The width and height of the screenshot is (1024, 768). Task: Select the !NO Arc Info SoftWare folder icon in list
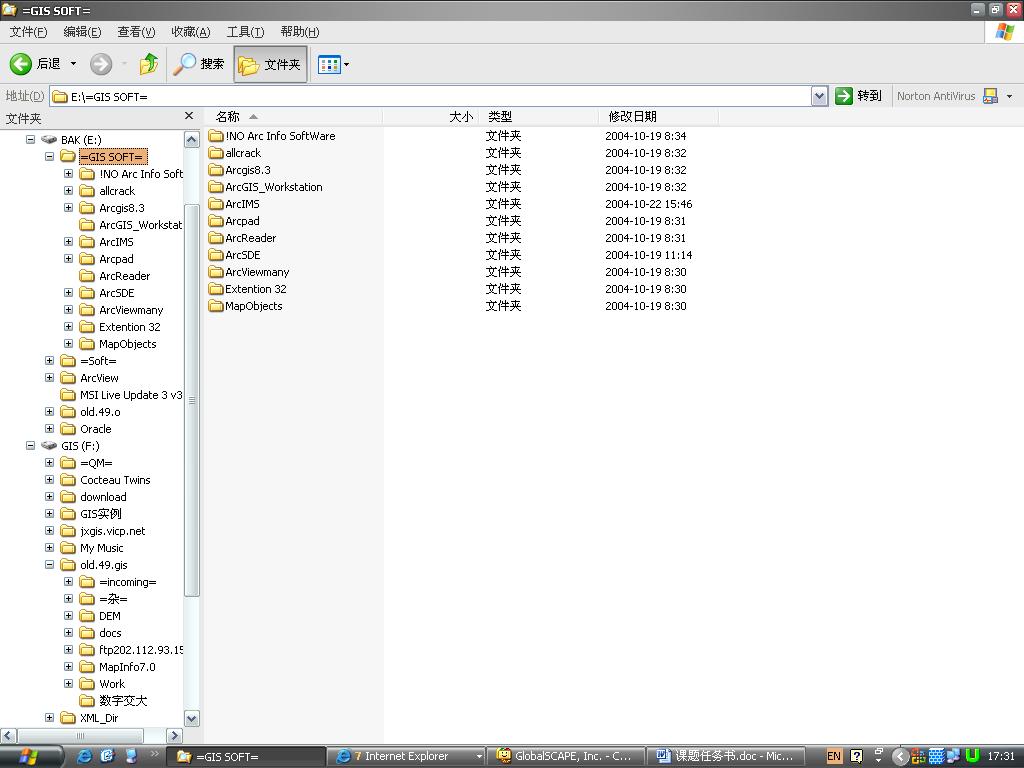216,136
